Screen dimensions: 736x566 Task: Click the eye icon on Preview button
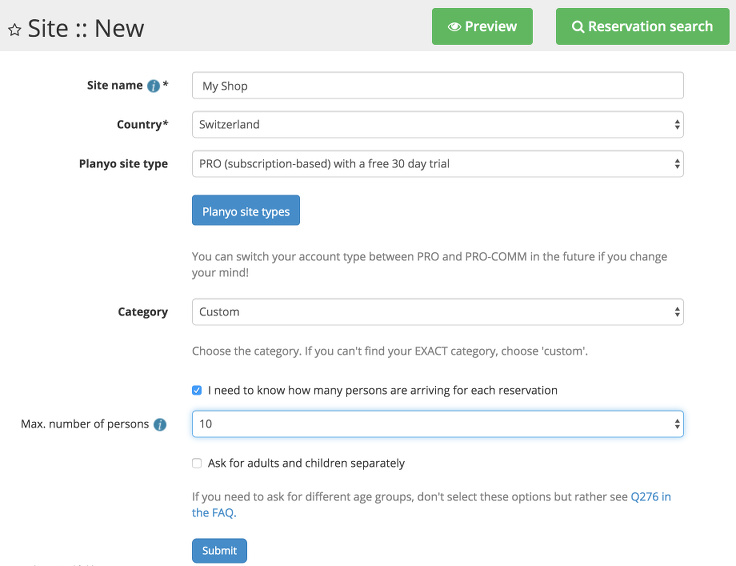coord(454,27)
